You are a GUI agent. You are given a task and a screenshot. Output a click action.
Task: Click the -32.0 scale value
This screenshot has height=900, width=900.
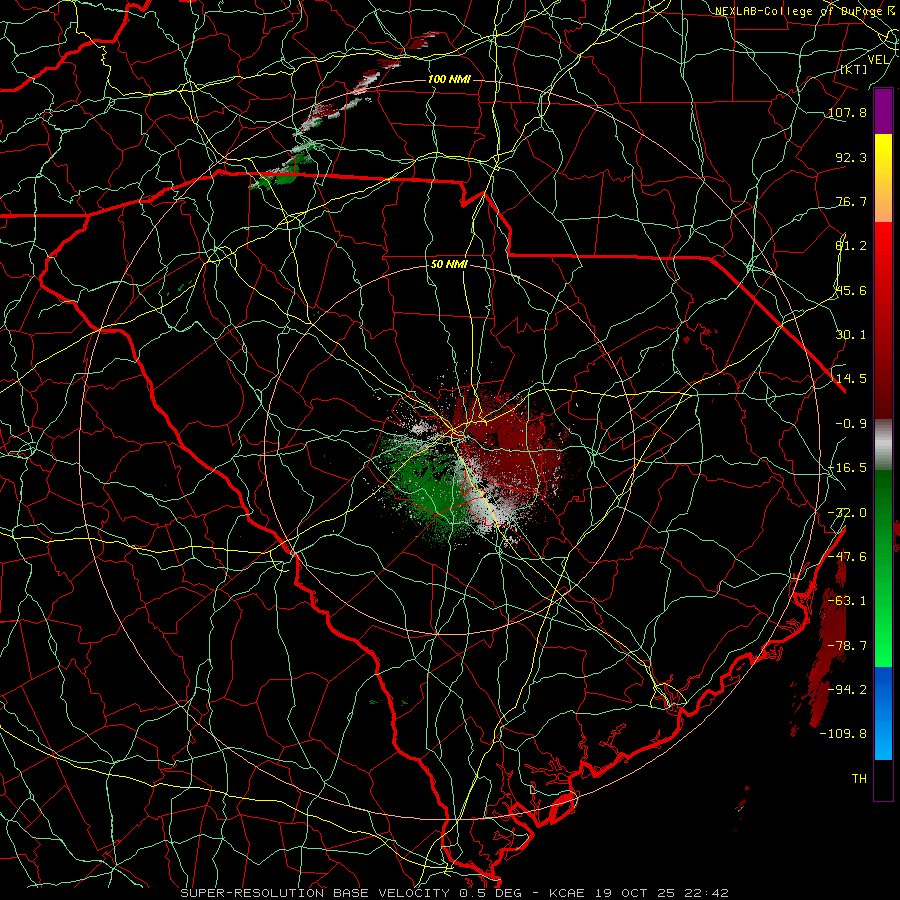click(x=847, y=513)
